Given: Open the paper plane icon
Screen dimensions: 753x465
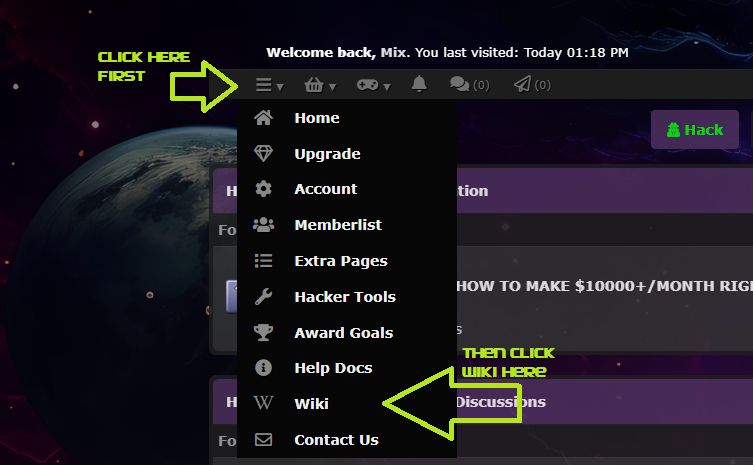Looking at the screenshot, I should point(522,84).
